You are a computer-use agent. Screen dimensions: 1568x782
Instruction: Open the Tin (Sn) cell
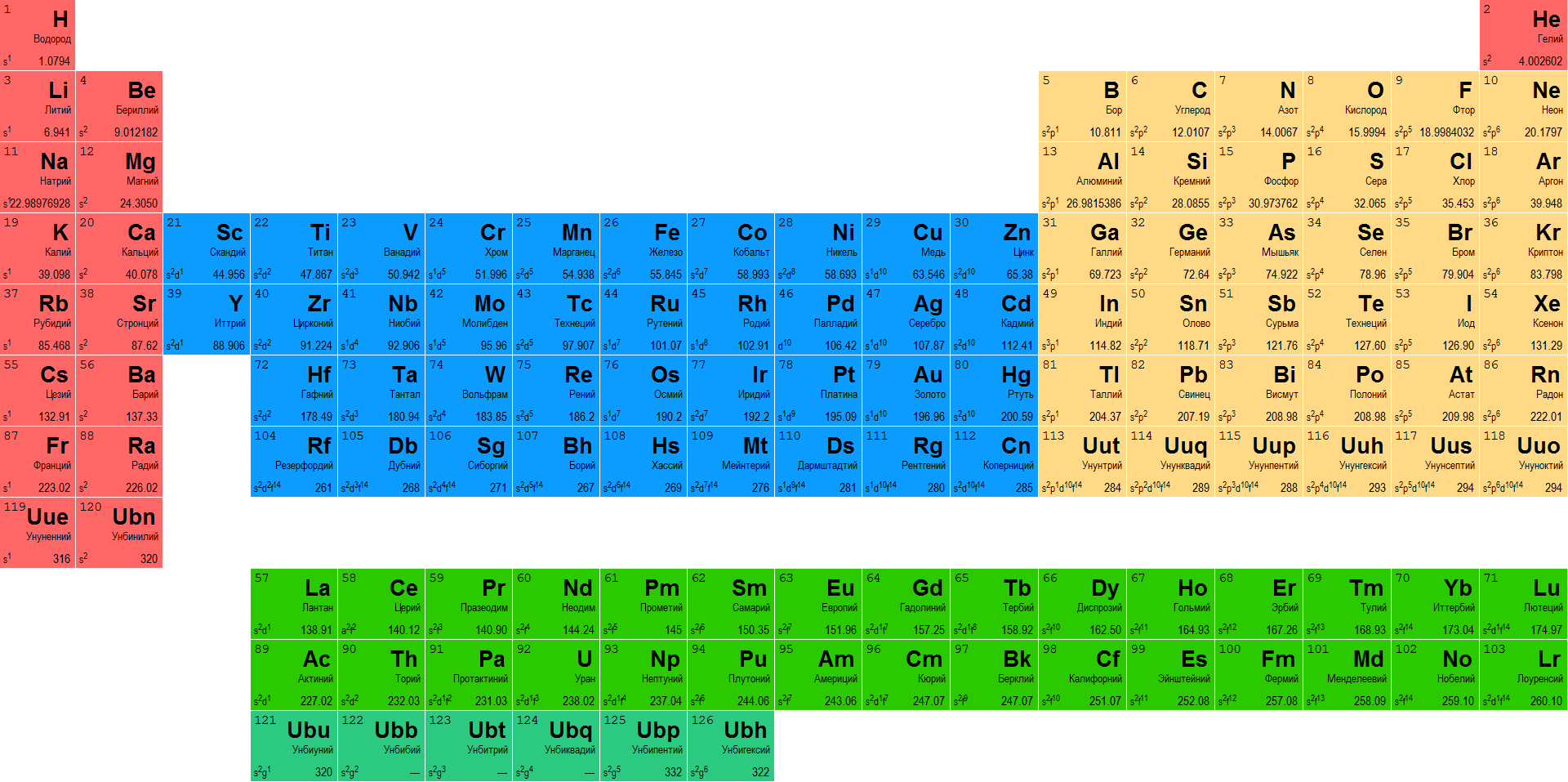1171,320
